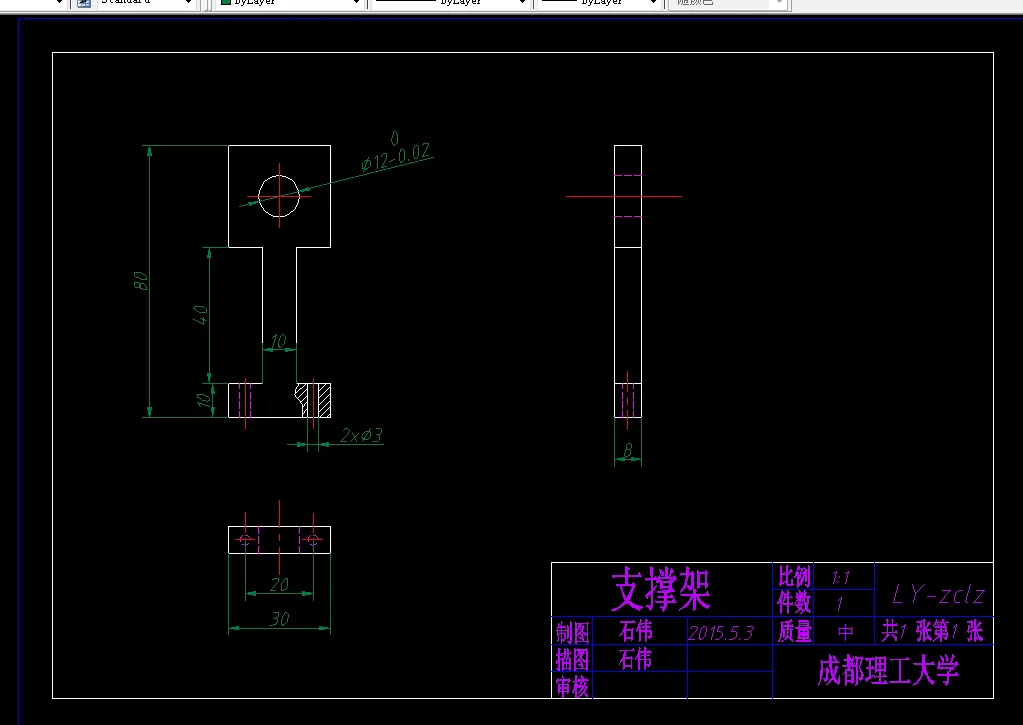The width and height of the screenshot is (1023, 725).
Task: Select the 1:1 scale value
Action: click(840, 578)
